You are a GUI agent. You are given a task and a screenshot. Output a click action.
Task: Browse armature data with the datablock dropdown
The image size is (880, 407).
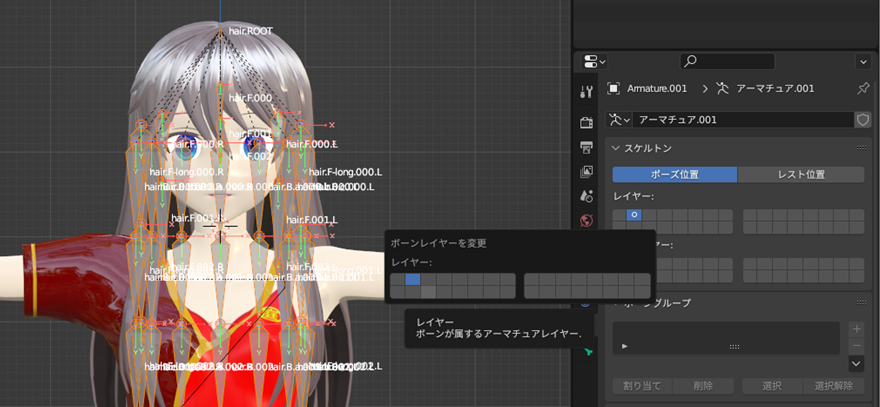pos(620,120)
